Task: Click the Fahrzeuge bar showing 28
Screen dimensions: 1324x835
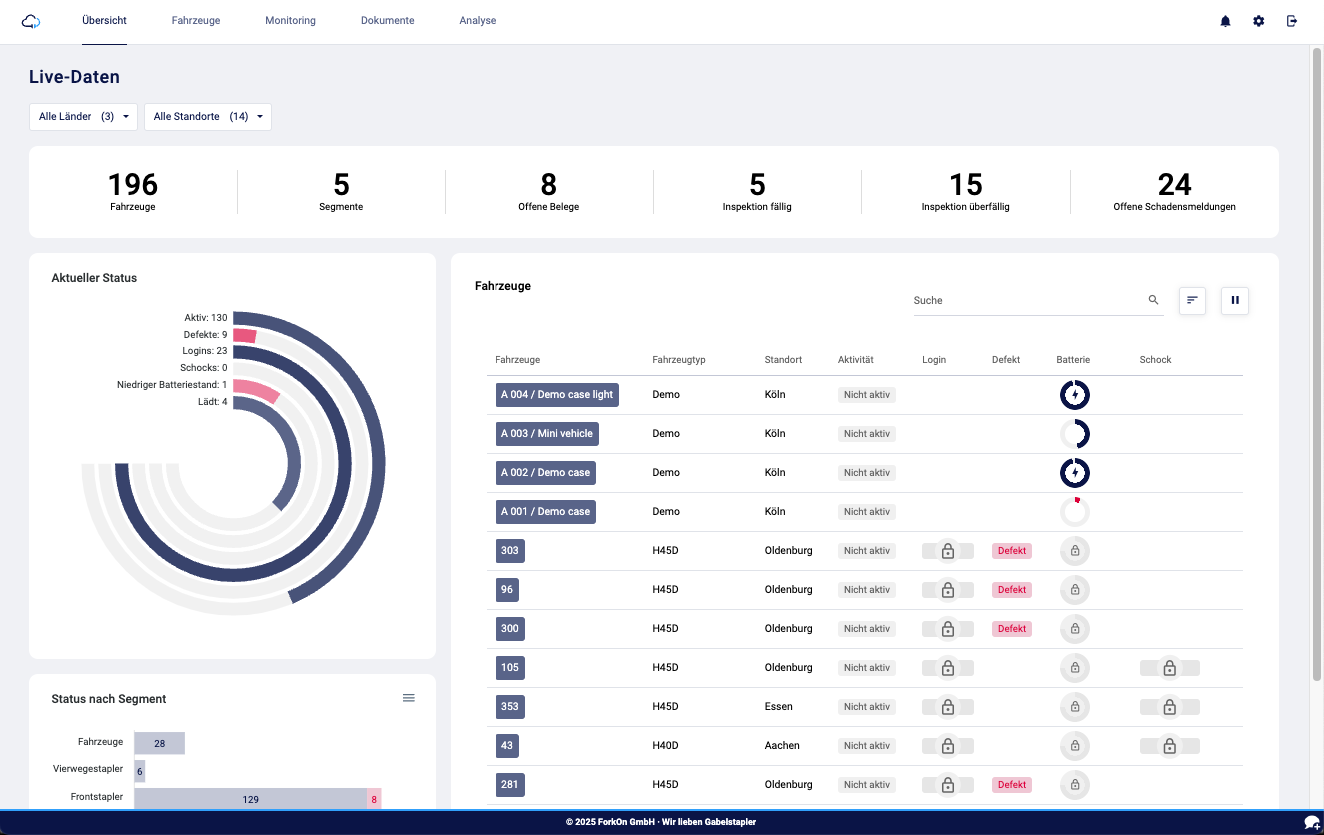Action: [x=160, y=743]
